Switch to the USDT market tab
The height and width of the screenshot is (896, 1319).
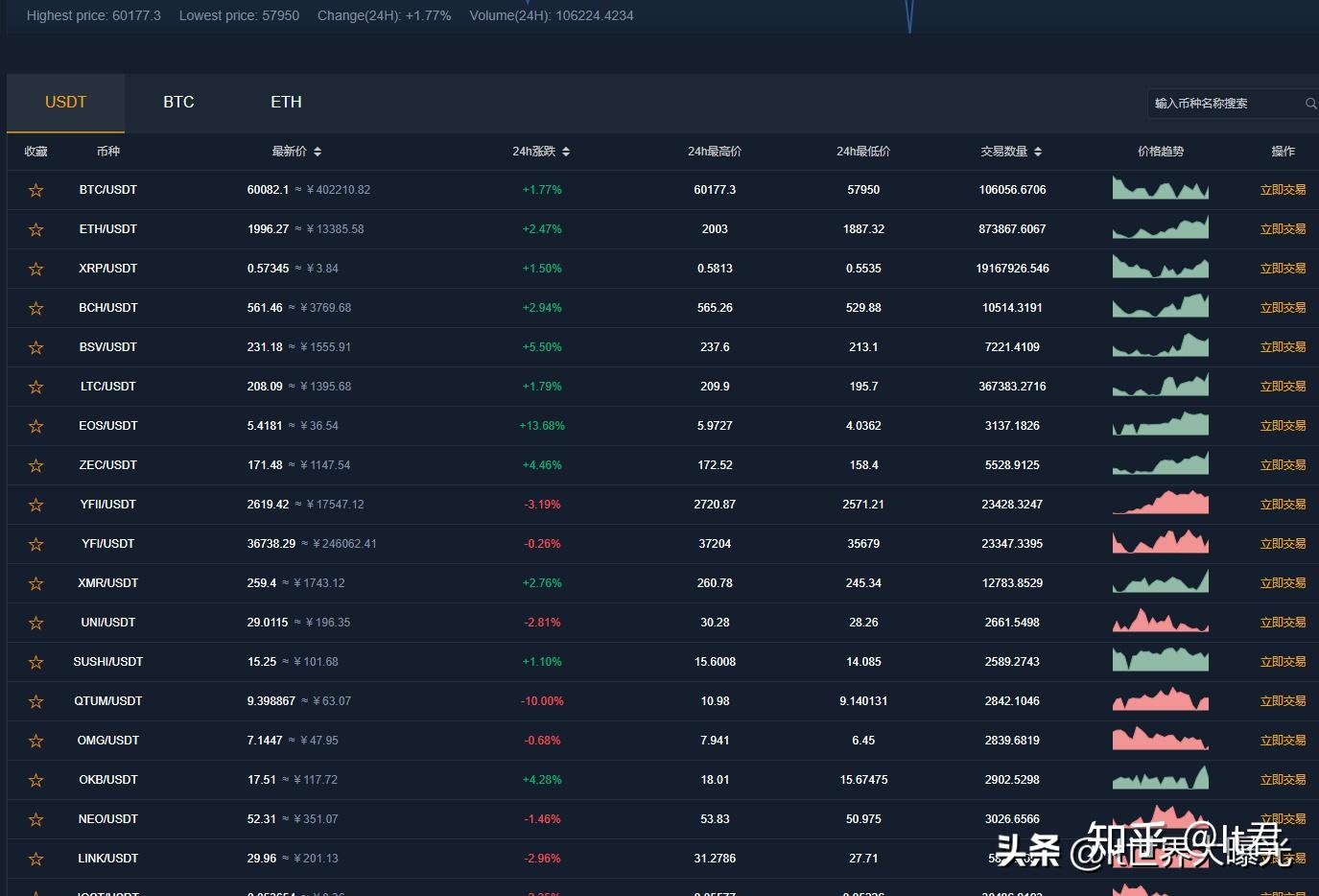point(65,103)
